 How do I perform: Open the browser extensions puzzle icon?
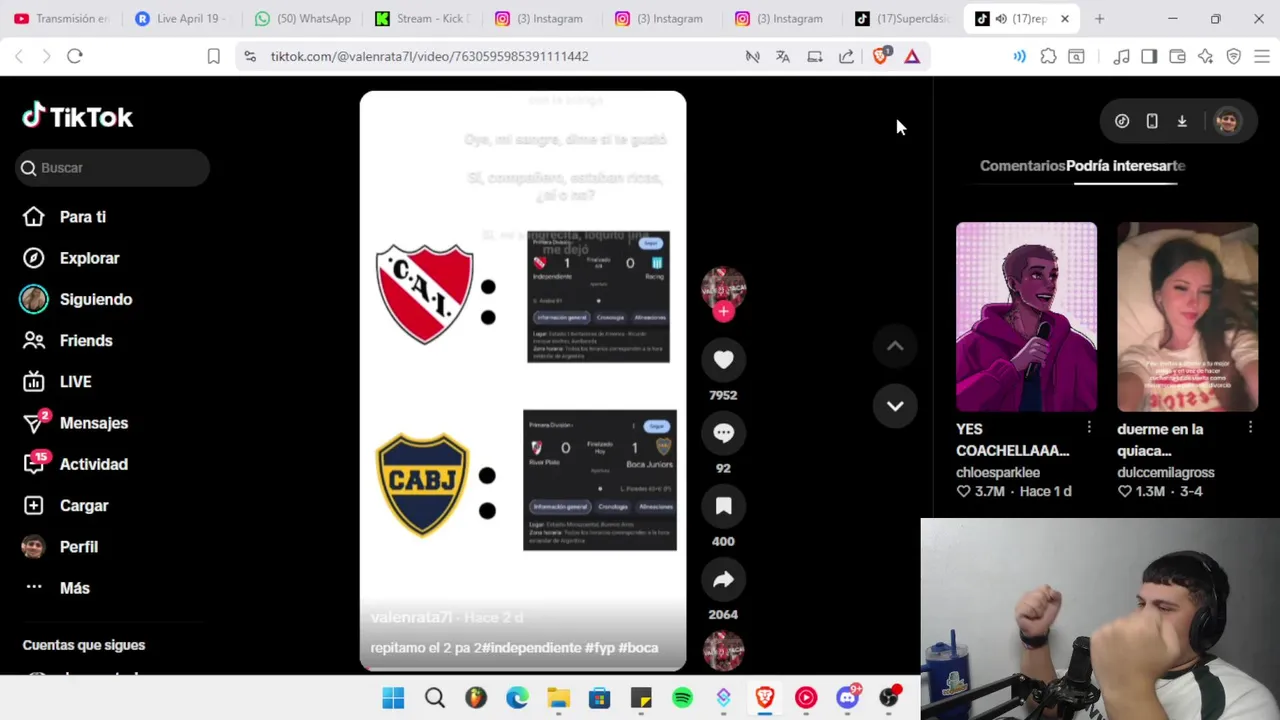[x=1048, y=56]
